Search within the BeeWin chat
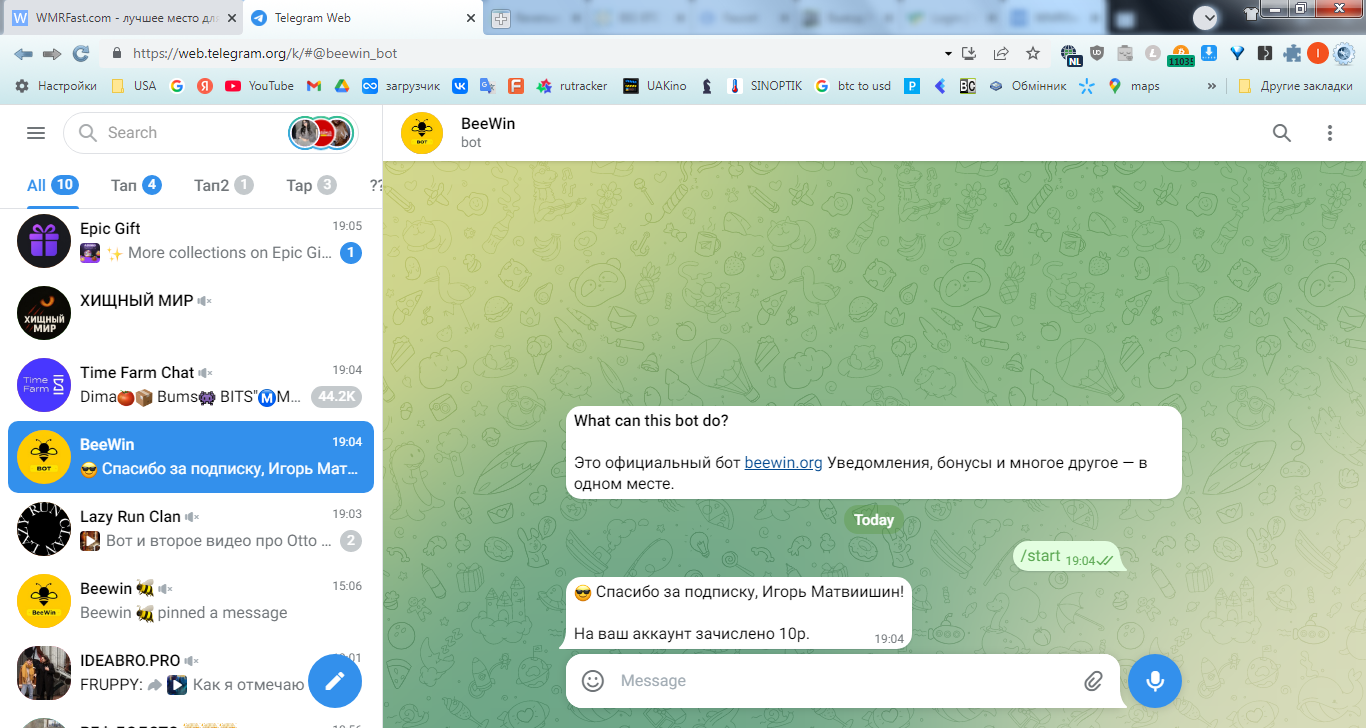Screen dimensions: 1366x728 pos(1282,133)
